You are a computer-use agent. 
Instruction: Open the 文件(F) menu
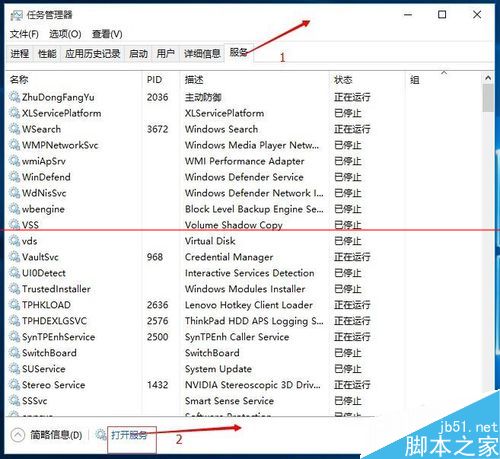coord(24,34)
